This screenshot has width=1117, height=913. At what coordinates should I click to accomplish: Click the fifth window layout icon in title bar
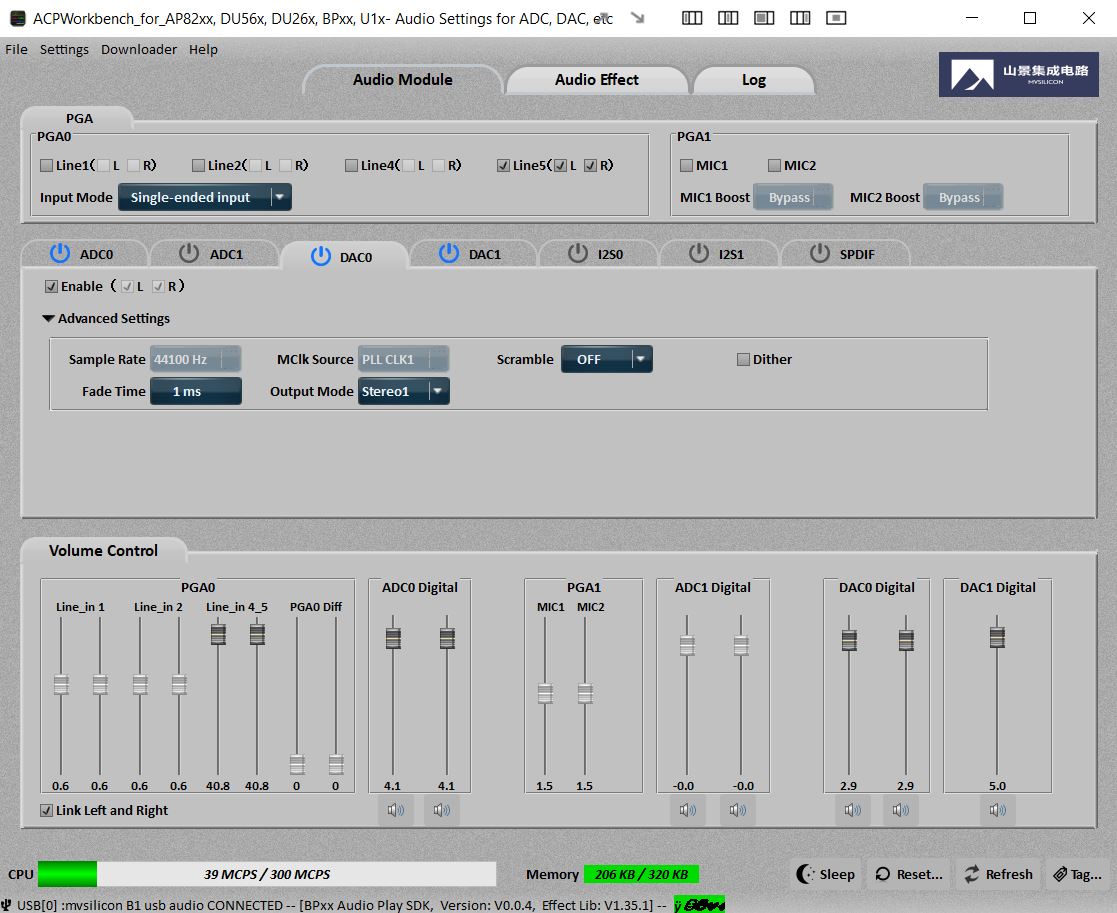pyautogui.click(x=836, y=18)
